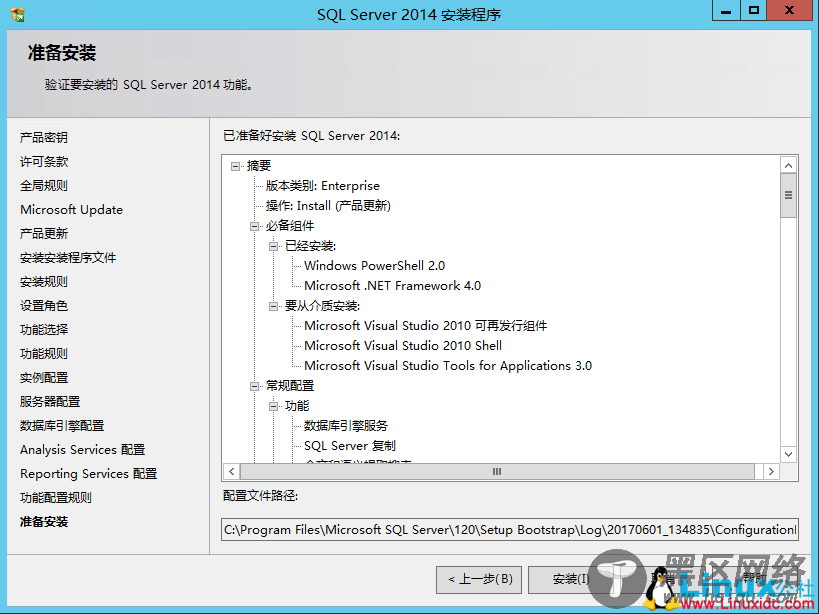
Task: Select the SQL Server 复制 tree row
Action: (x=350, y=446)
